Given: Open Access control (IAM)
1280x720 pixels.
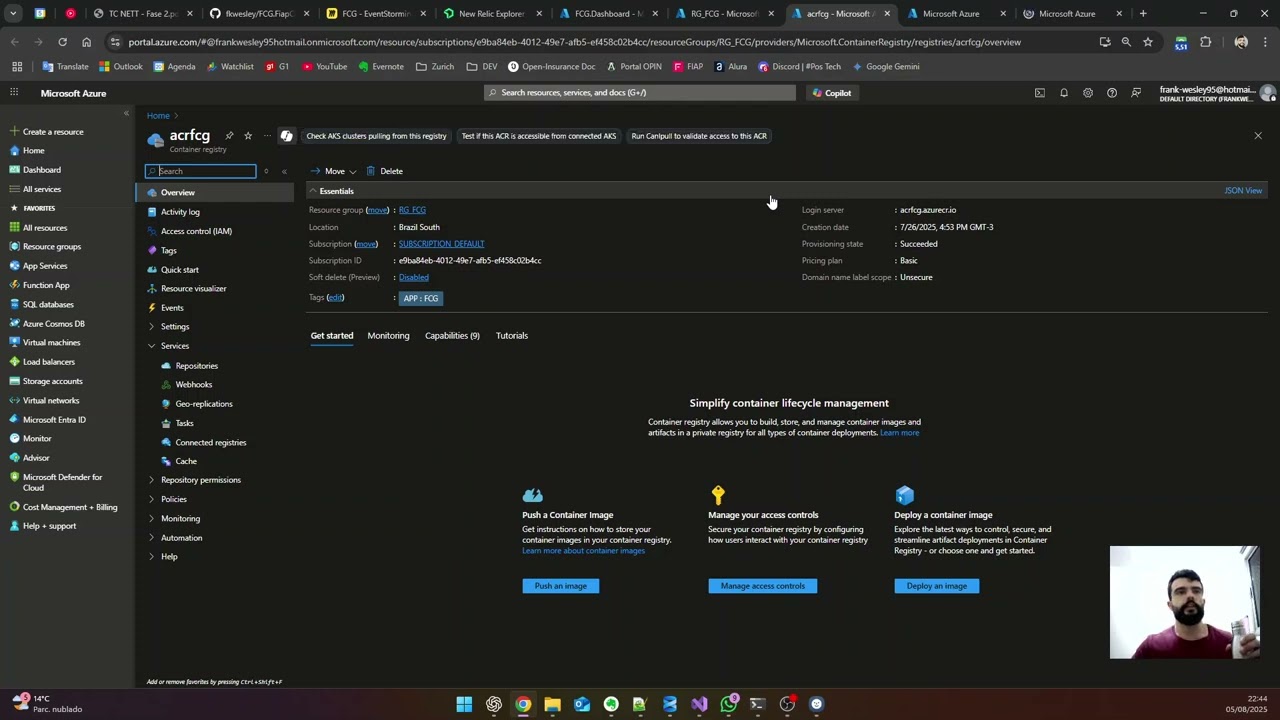Looking at the screenshot, I should pos(196,231).
